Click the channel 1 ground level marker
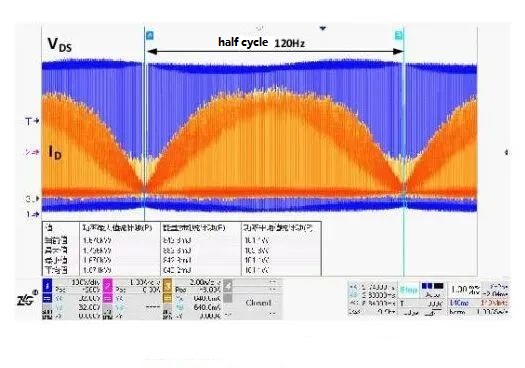The image size is (525, 368). [33, 214]
